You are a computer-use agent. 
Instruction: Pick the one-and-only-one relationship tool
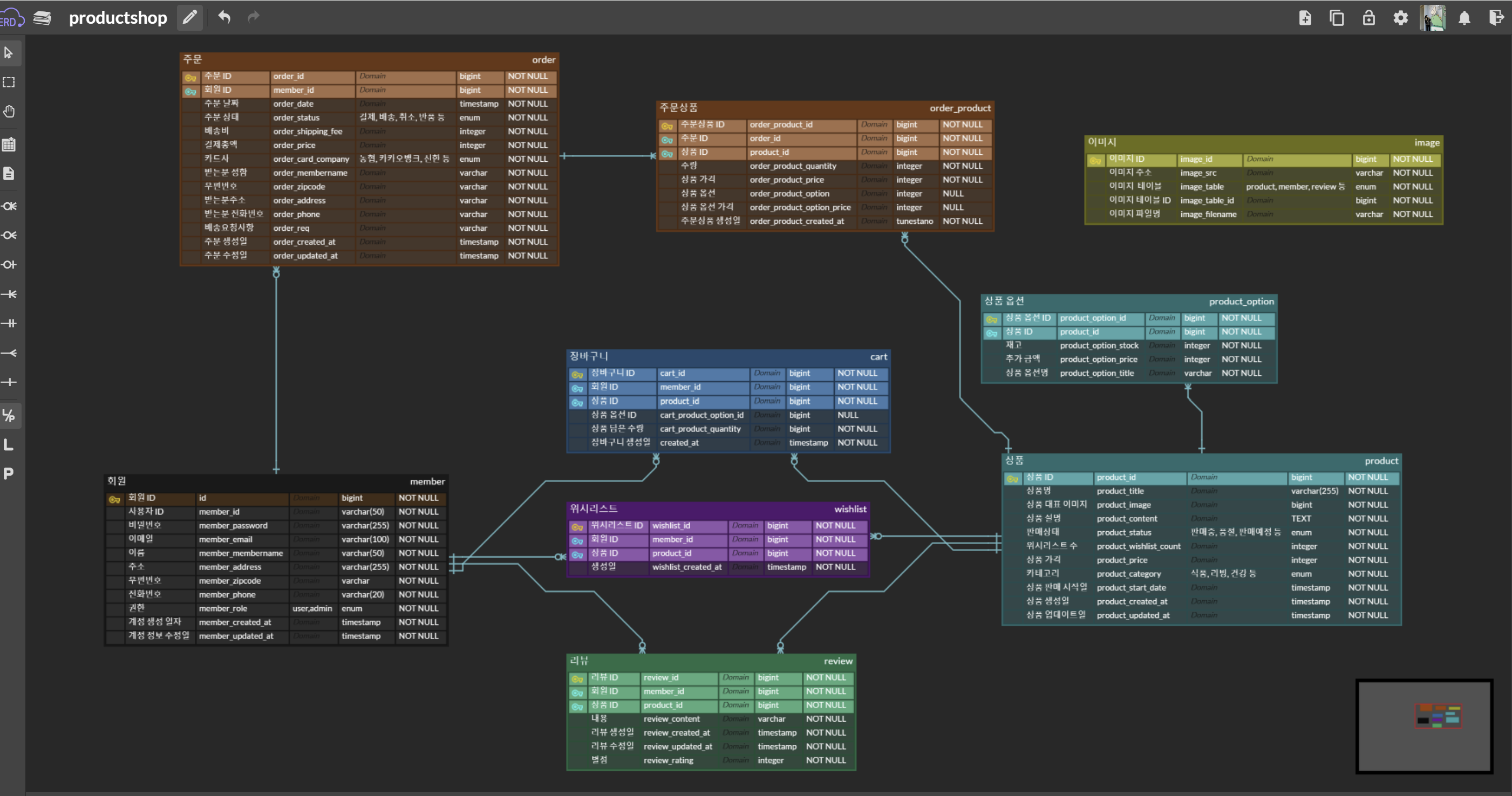point(9,323)
